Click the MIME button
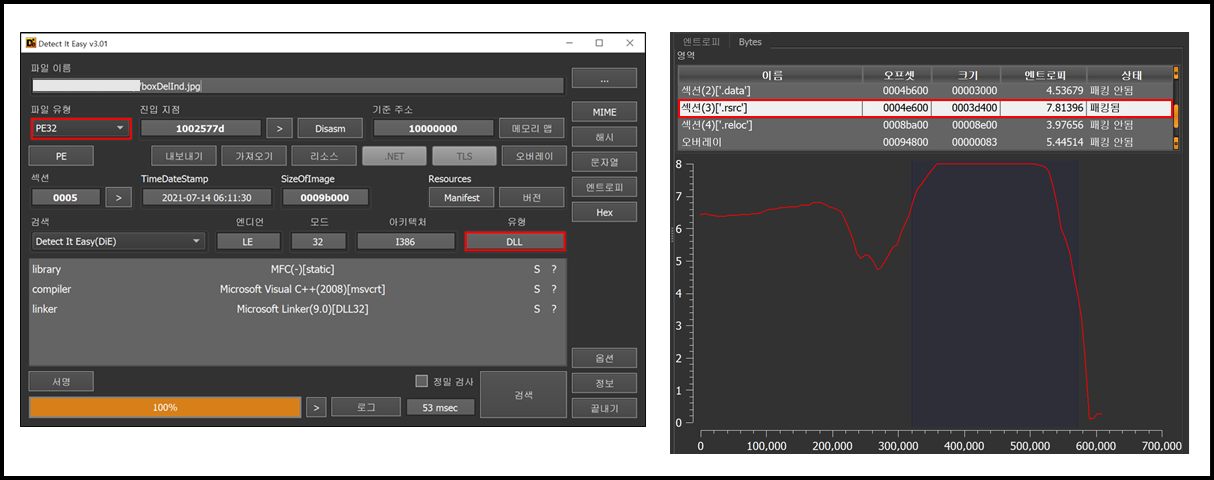1214x480 pixels. 603,110
